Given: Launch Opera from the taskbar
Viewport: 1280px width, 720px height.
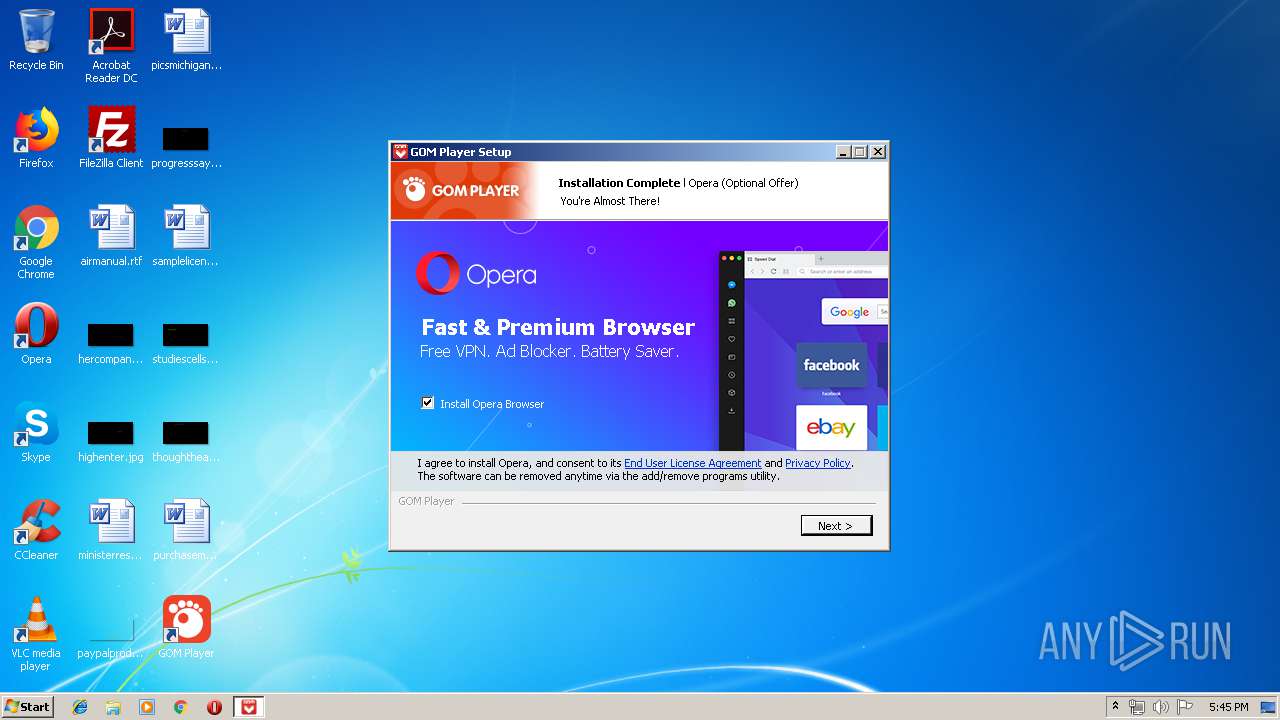Looking at the screenshot, I should (214, 707).
